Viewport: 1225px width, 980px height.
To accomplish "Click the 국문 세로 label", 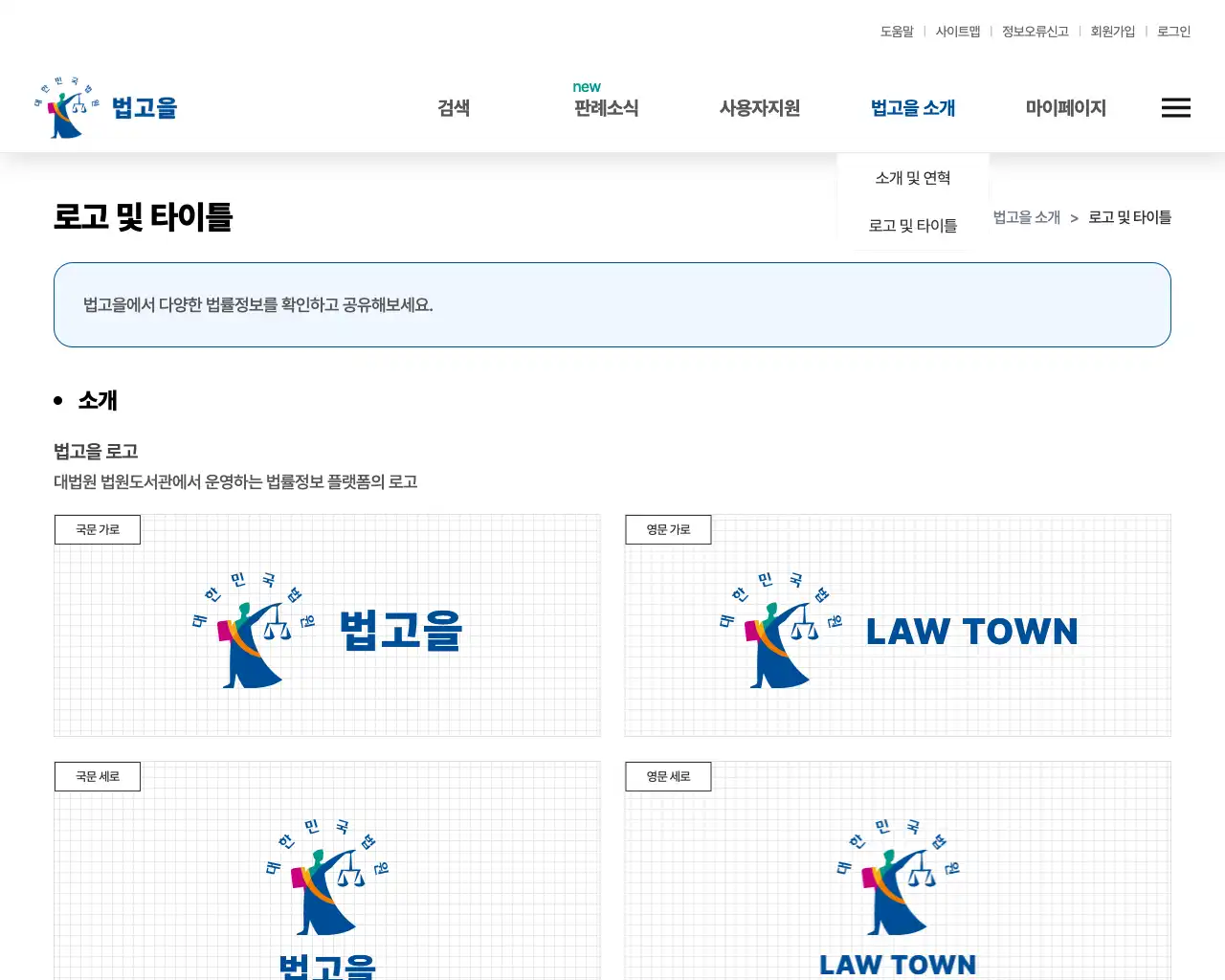I will (x=98, y=776).
